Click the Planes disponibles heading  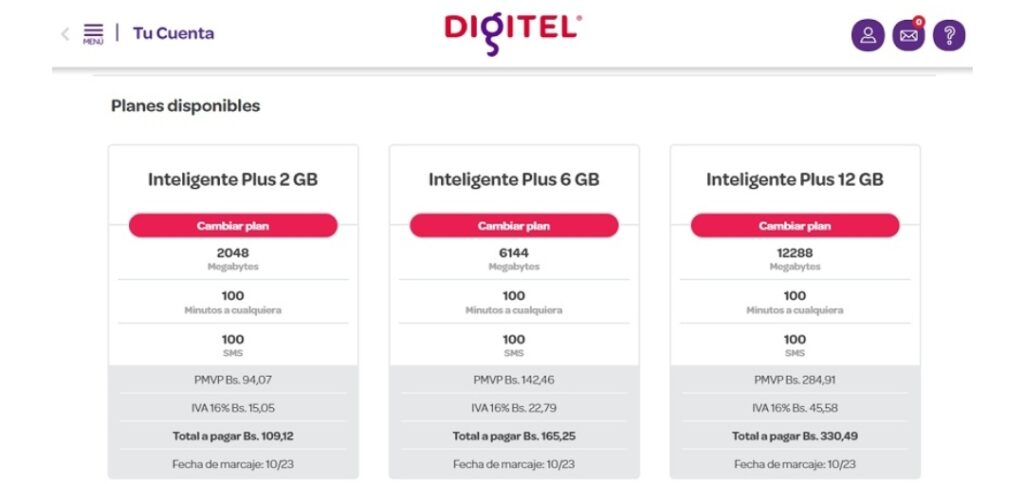click(x=185, y=106)
